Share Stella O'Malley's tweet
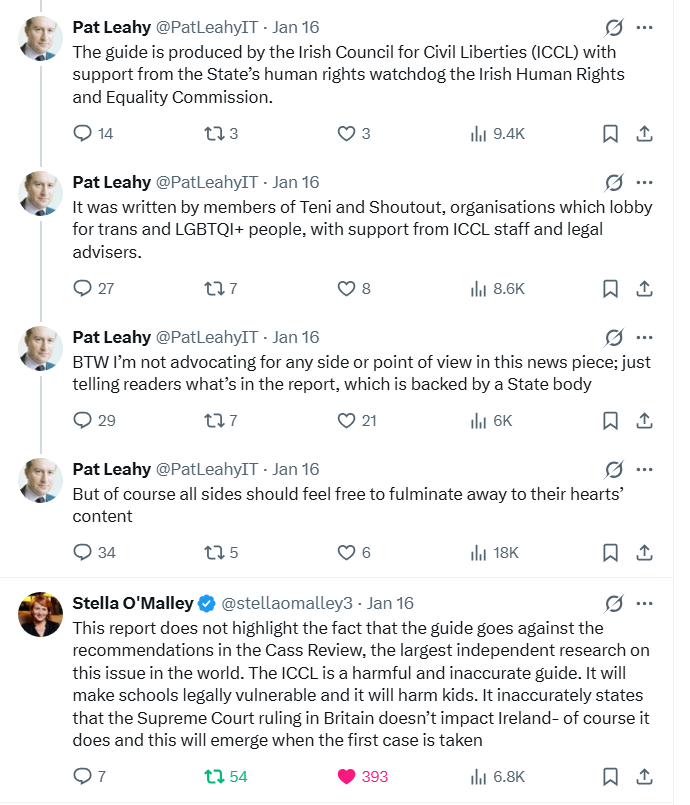This screenshot has width=690, height=805. [645, 776]
